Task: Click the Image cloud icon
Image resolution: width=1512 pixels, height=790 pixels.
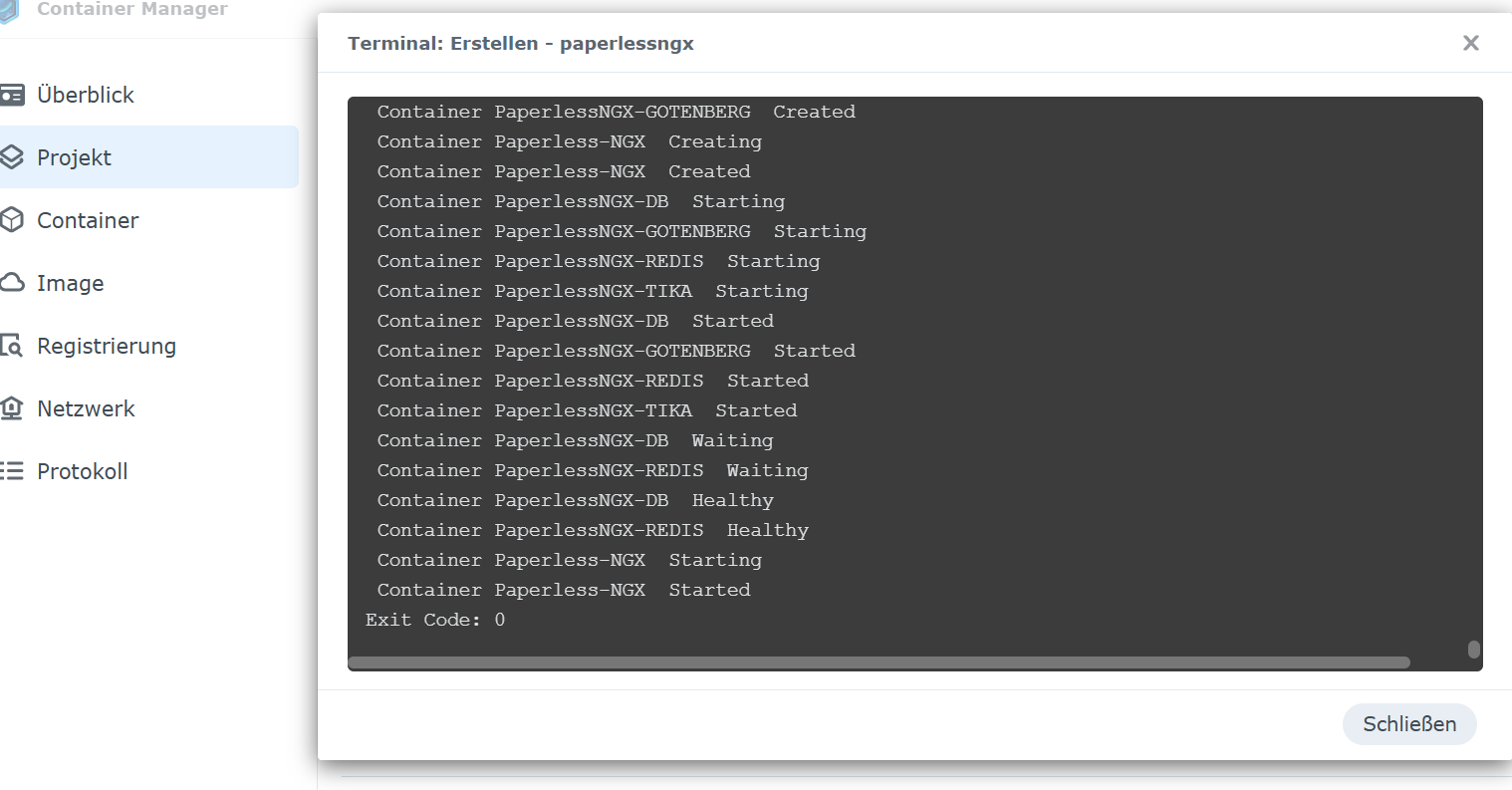Action: pyautogui.click(x=12, y=283)
